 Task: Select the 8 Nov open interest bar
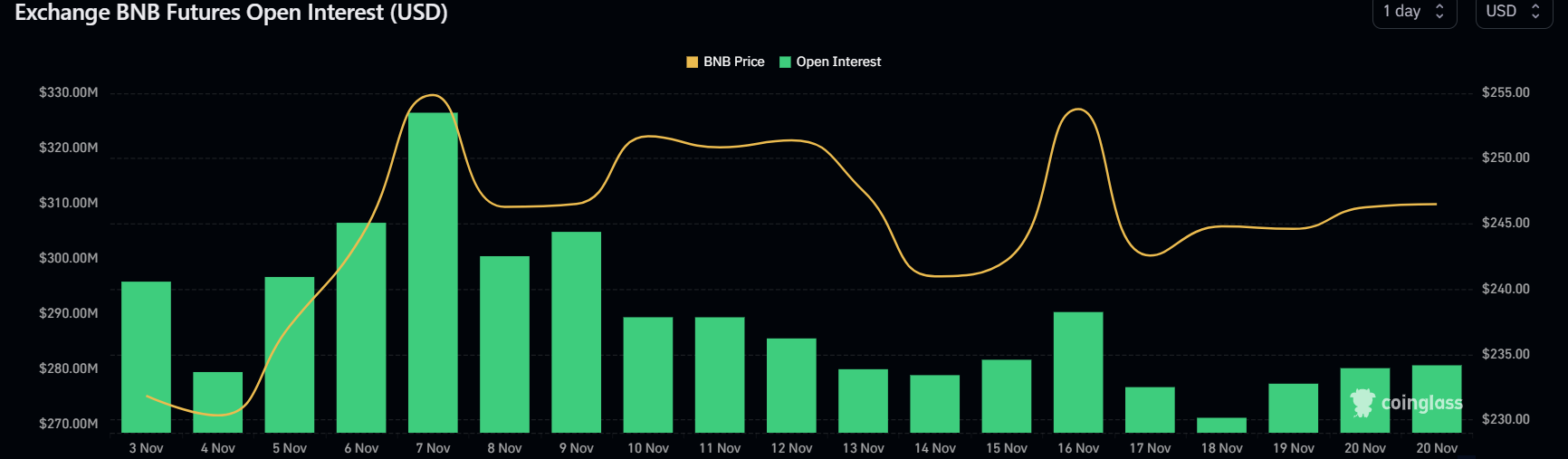[x=504, y=344]
